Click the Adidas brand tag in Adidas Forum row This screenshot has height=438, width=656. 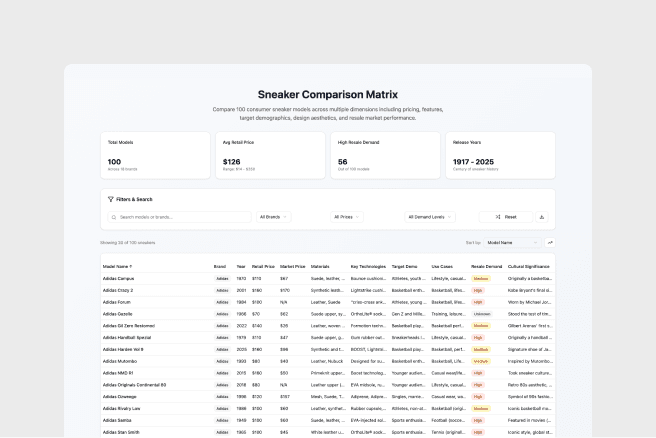click(222, 302)
